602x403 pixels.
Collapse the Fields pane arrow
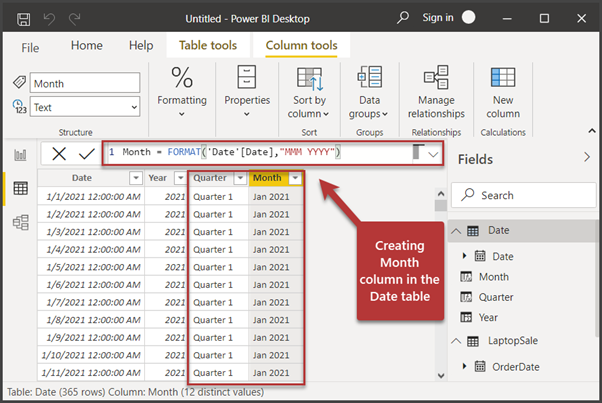(x=587, y=157)
